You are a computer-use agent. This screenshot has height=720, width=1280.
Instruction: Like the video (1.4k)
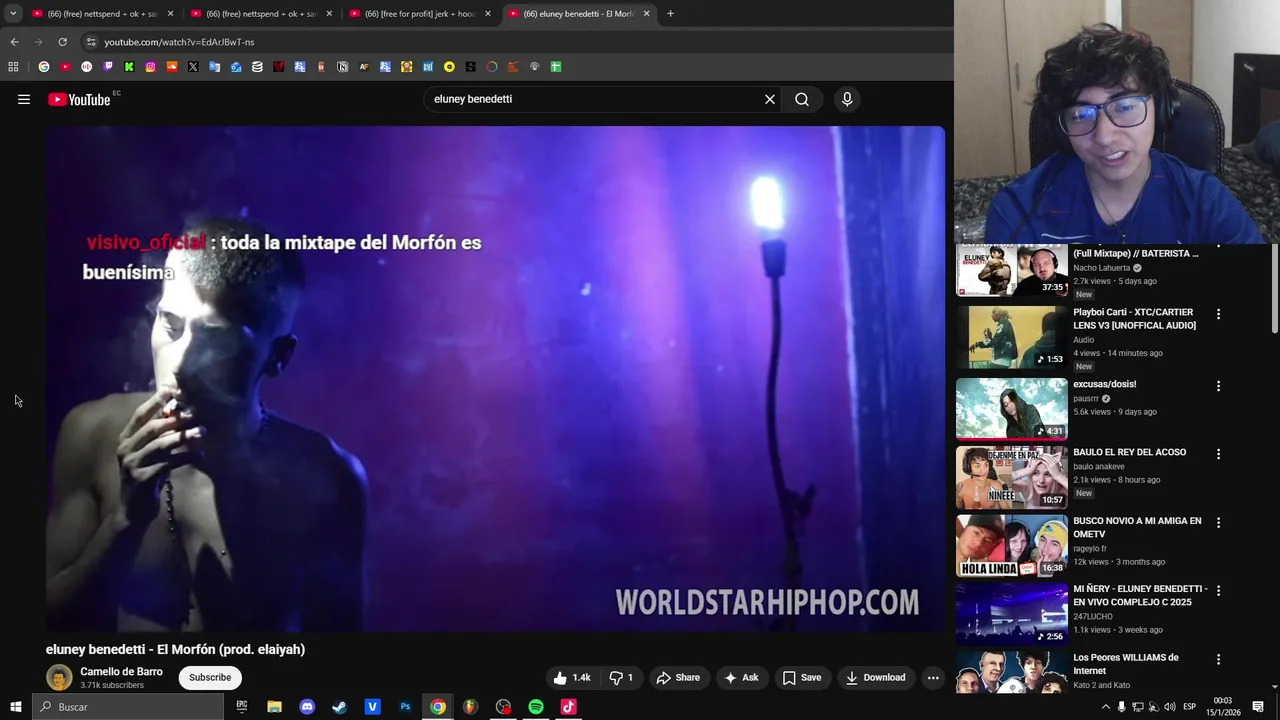[572, 677]
